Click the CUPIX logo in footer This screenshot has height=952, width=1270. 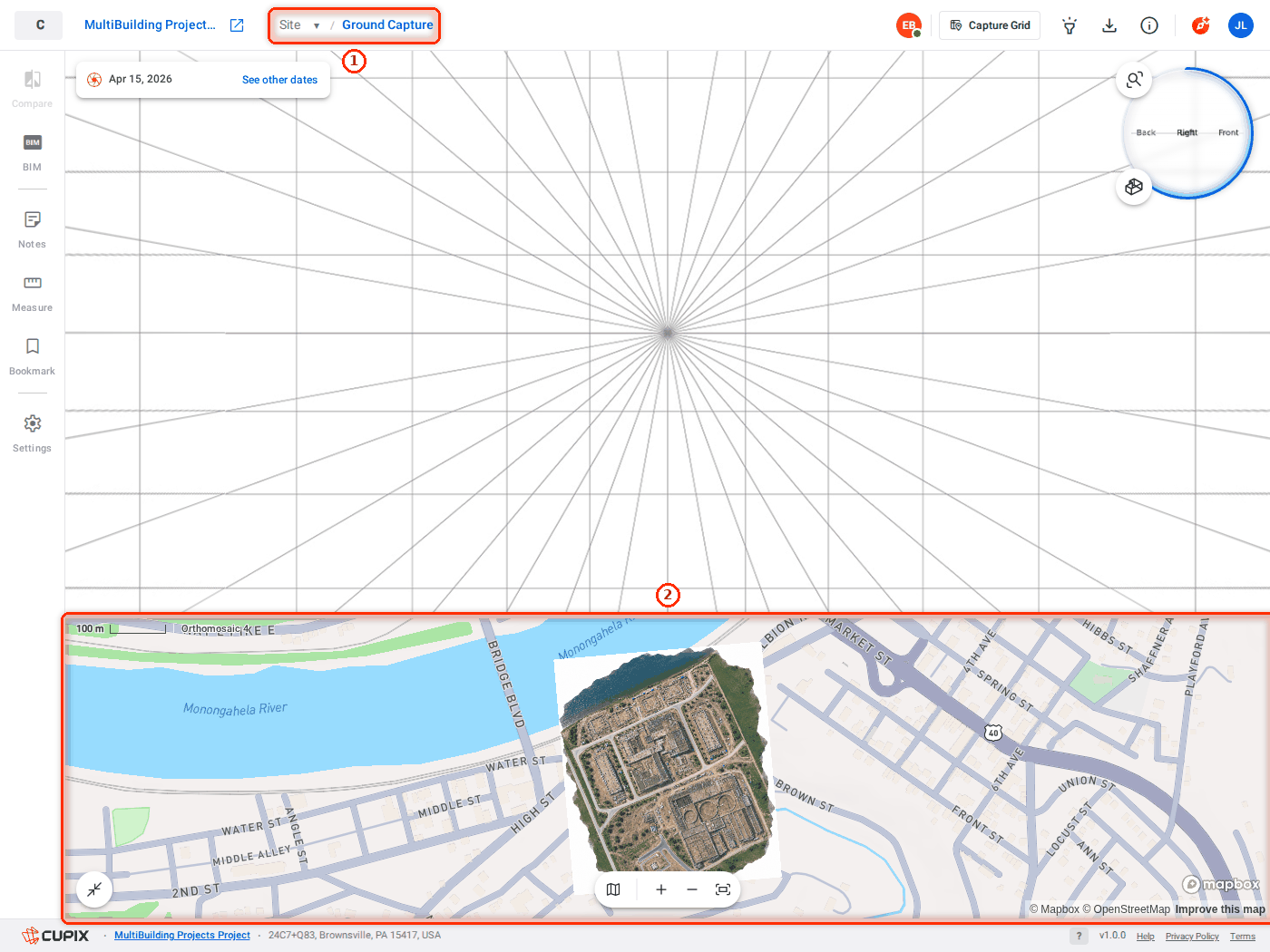(55, 936)
